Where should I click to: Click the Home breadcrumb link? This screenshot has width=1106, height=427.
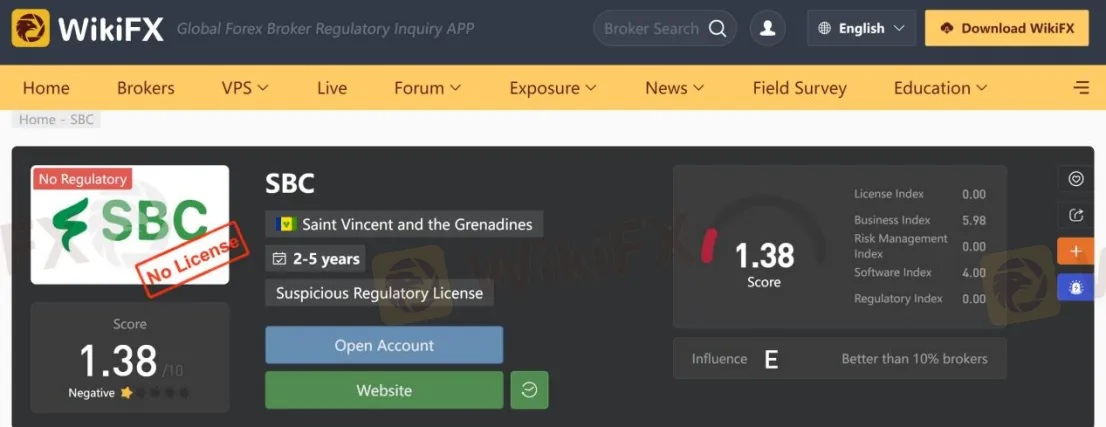click(x=37, y=119)
